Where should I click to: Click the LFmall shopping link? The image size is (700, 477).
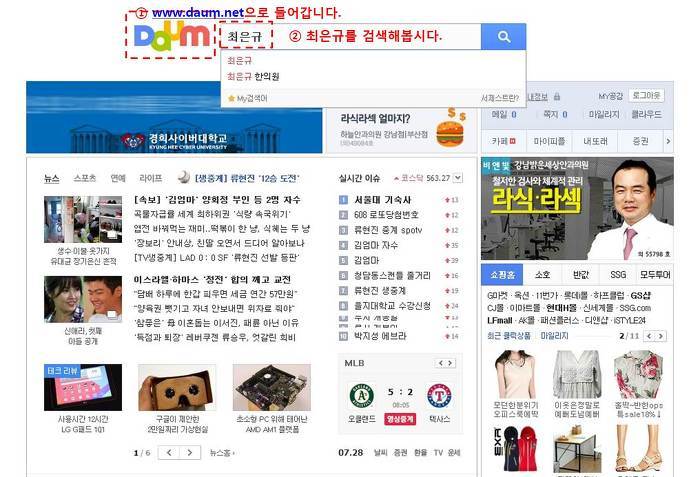[x=500, y=321]
